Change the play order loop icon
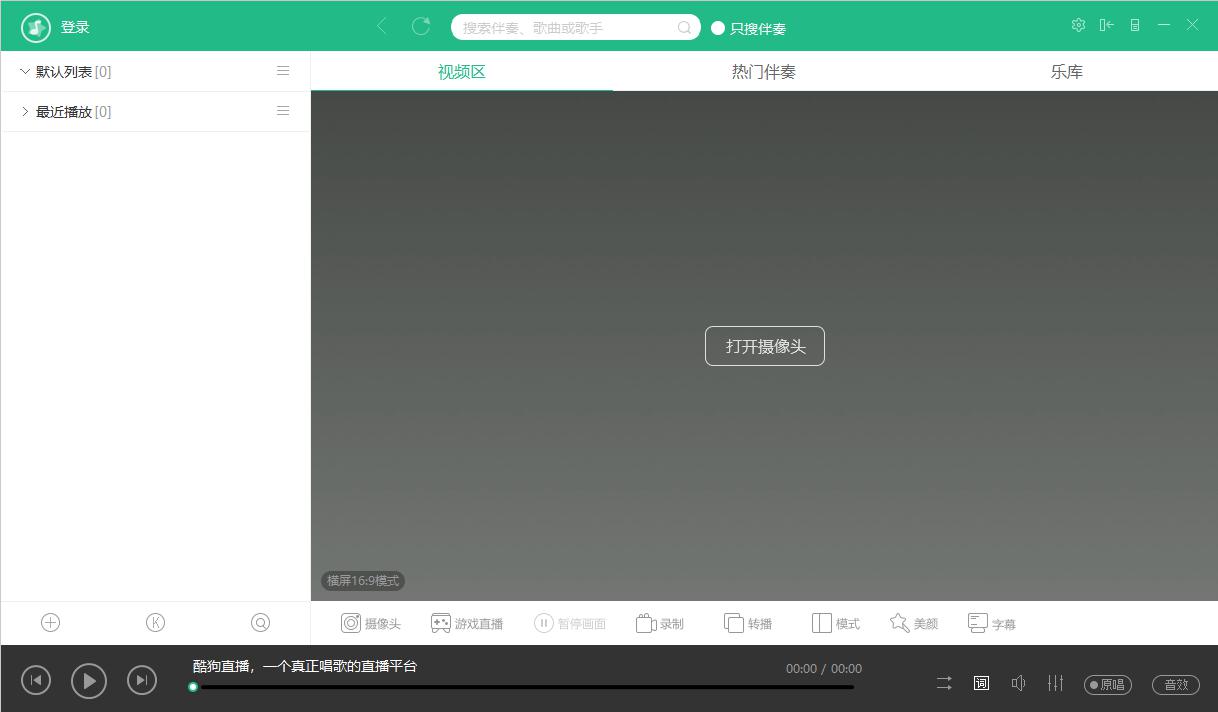The image size is (1218, 712). [x=944, y=683]
